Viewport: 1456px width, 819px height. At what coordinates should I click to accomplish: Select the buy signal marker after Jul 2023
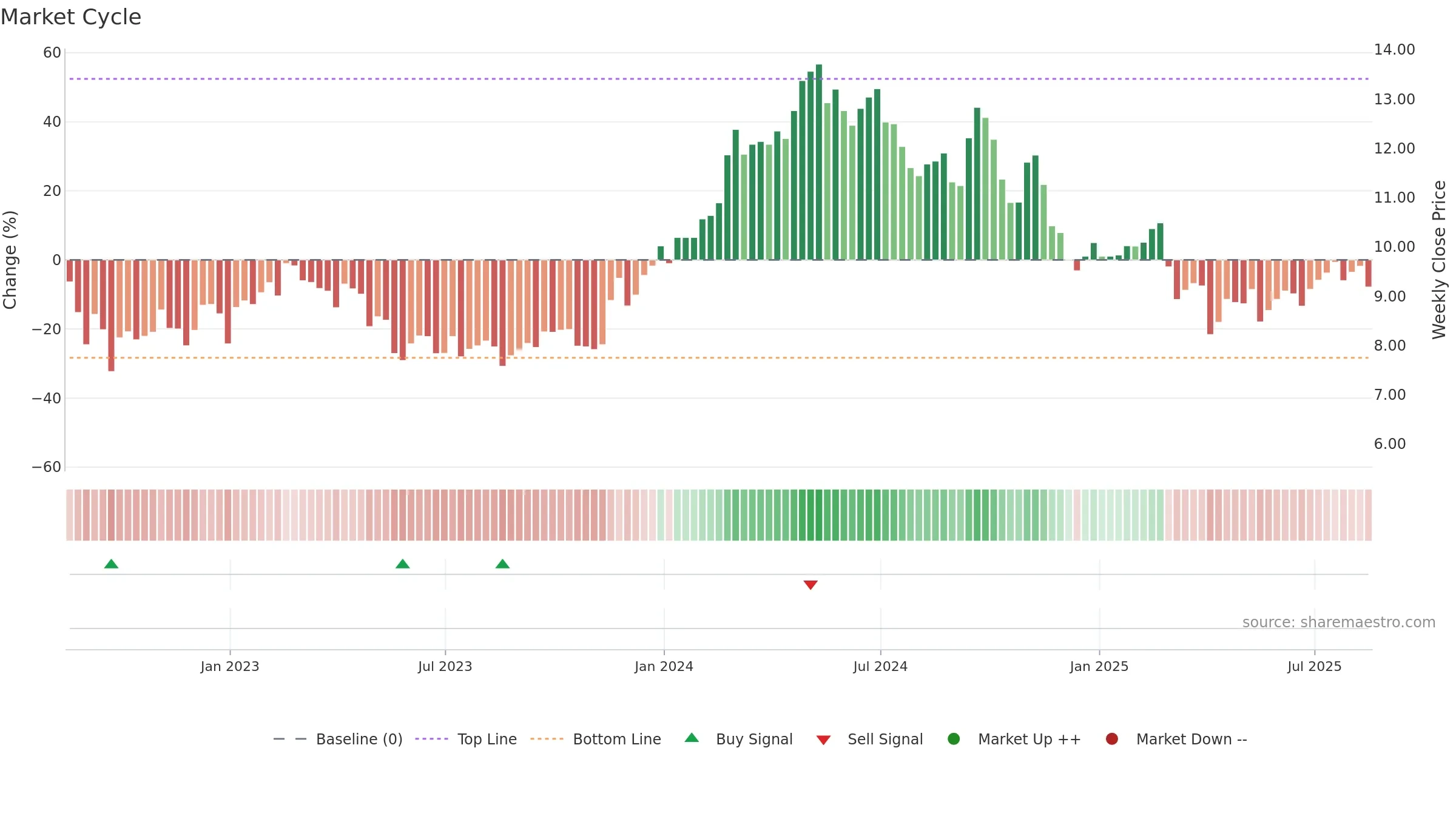pos(502,564)
